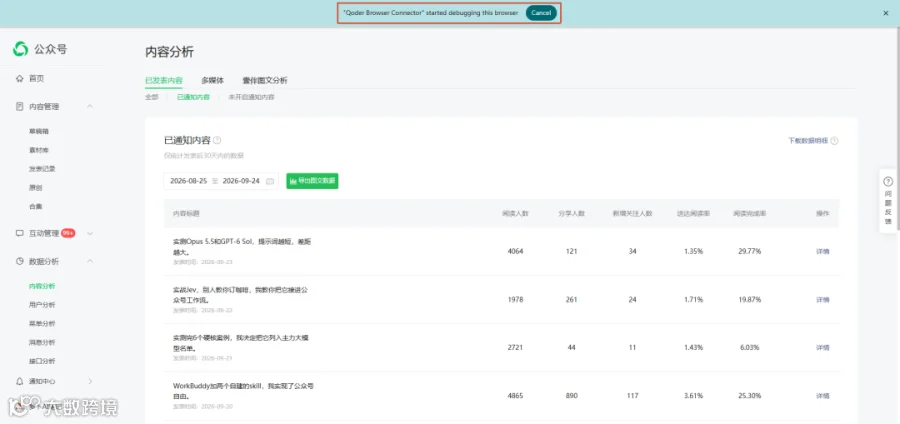Click the green 公众号 logo icon
900x424 pixels.
click(21, 49)
